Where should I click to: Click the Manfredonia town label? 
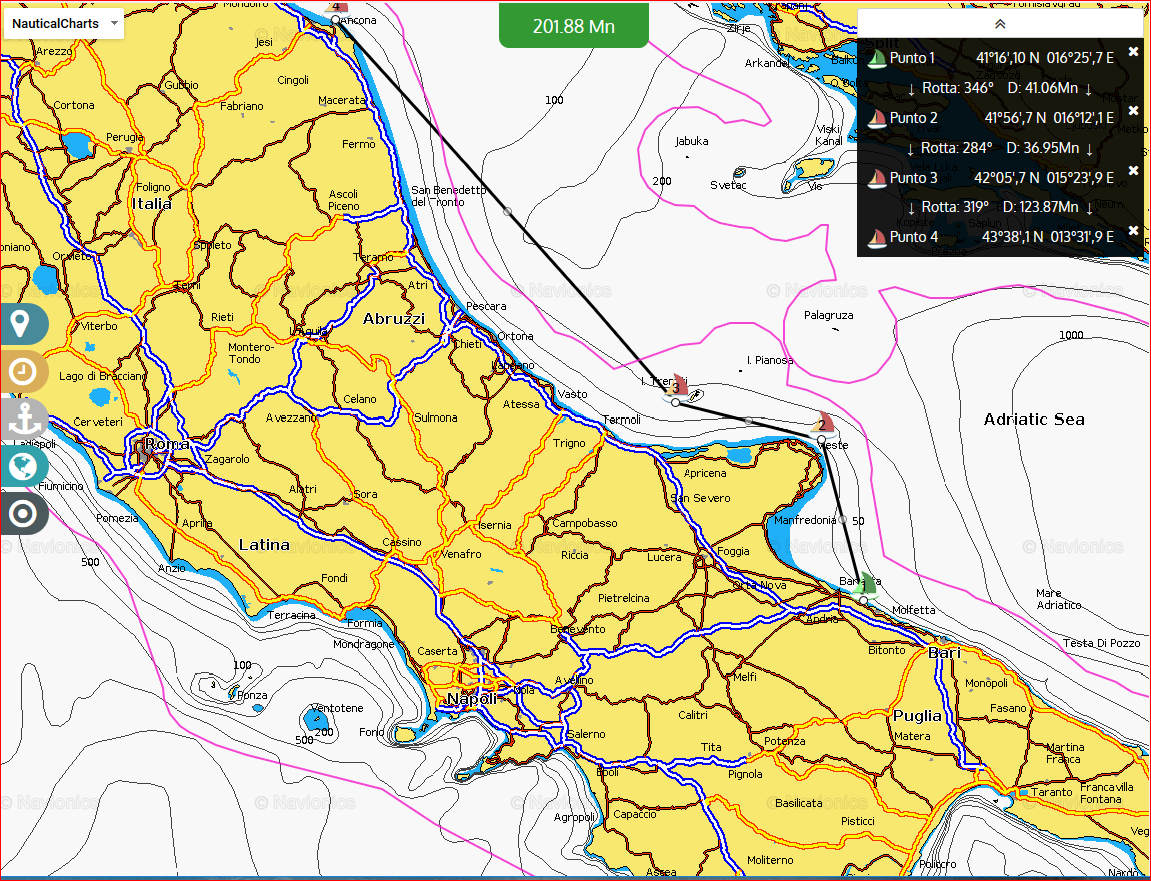coord(805,520)
